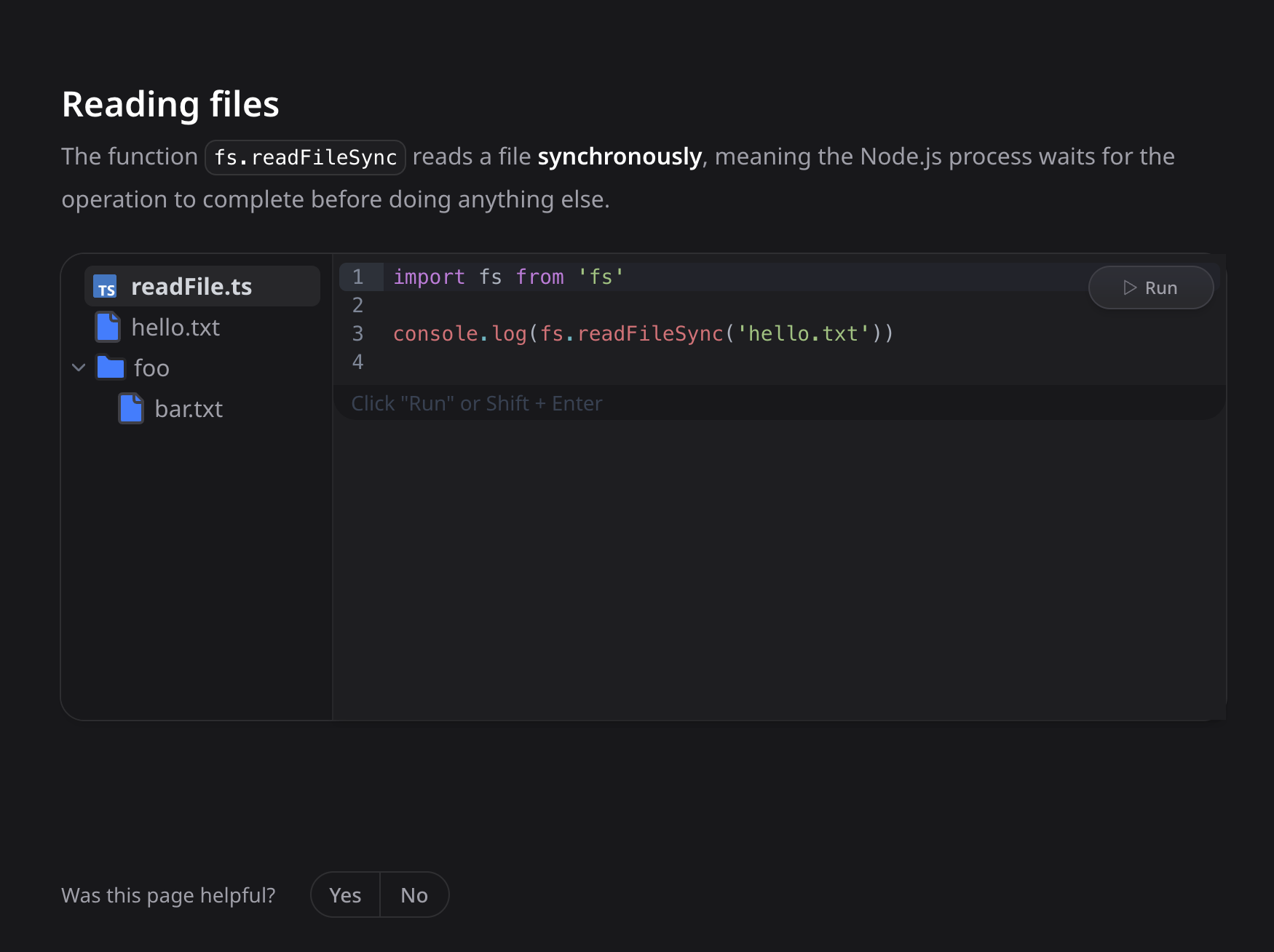This screenshot has height=952, width=1274.
Task: Click the play triangle in Run button
Action: coord(1130,287)
